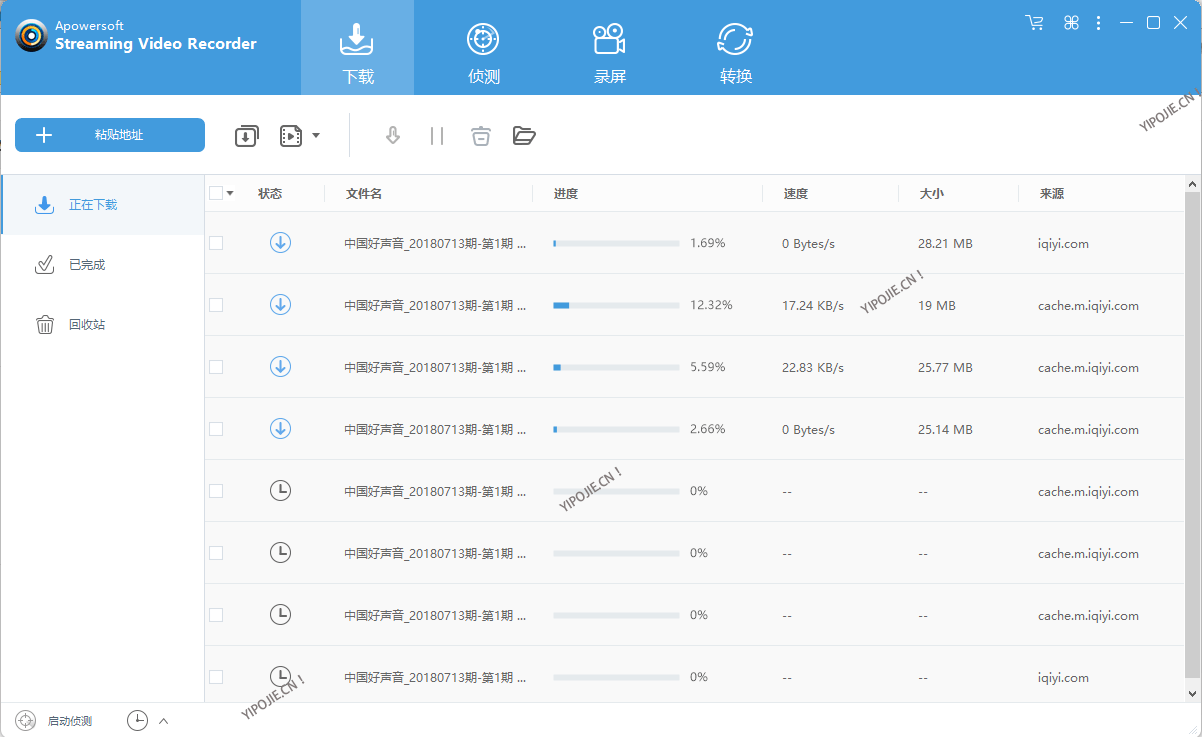Open the 录屏 (Record) screen recorder

(610, 47)
